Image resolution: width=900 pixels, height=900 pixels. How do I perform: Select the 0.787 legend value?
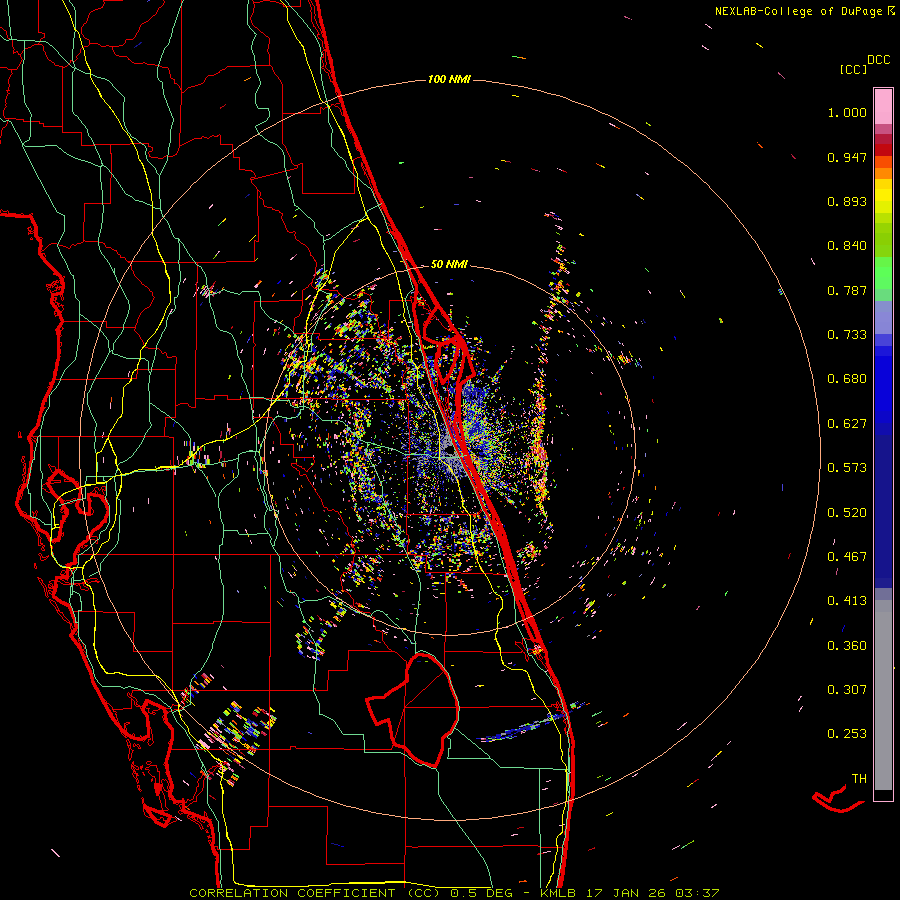pyautogui.click(x=847, y=290)
